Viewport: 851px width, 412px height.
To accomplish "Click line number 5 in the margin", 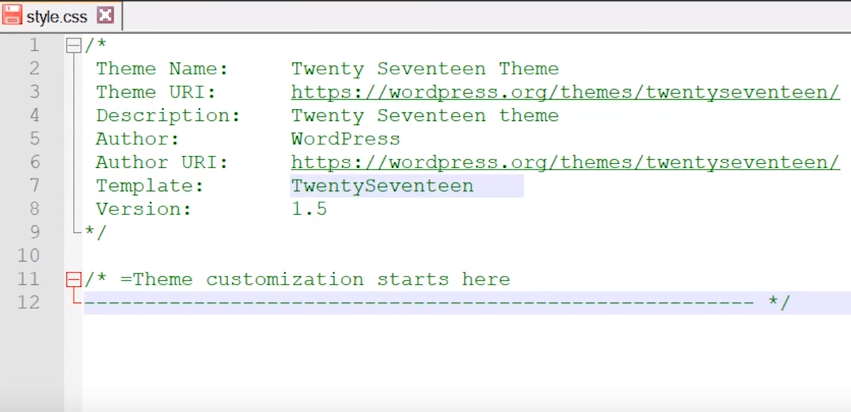I will click(x=34, y=139).
